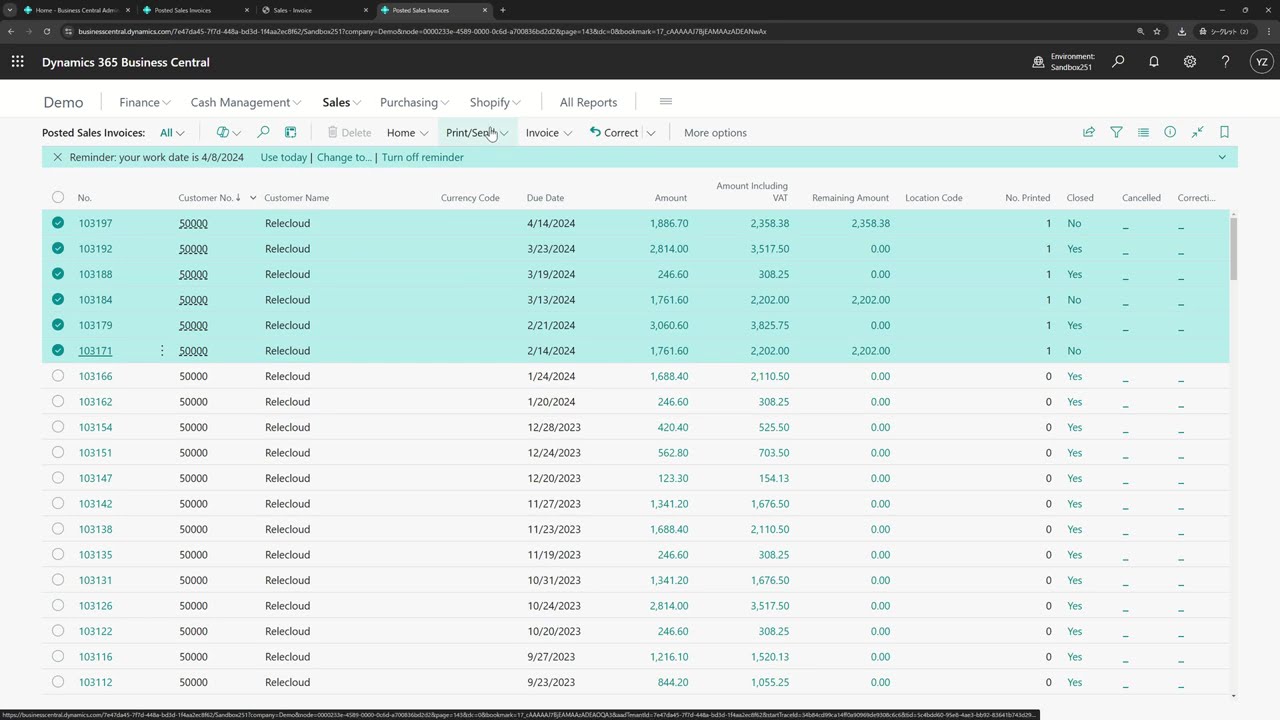
Task: Open the Home action dropdown
Action: point(407,132)
